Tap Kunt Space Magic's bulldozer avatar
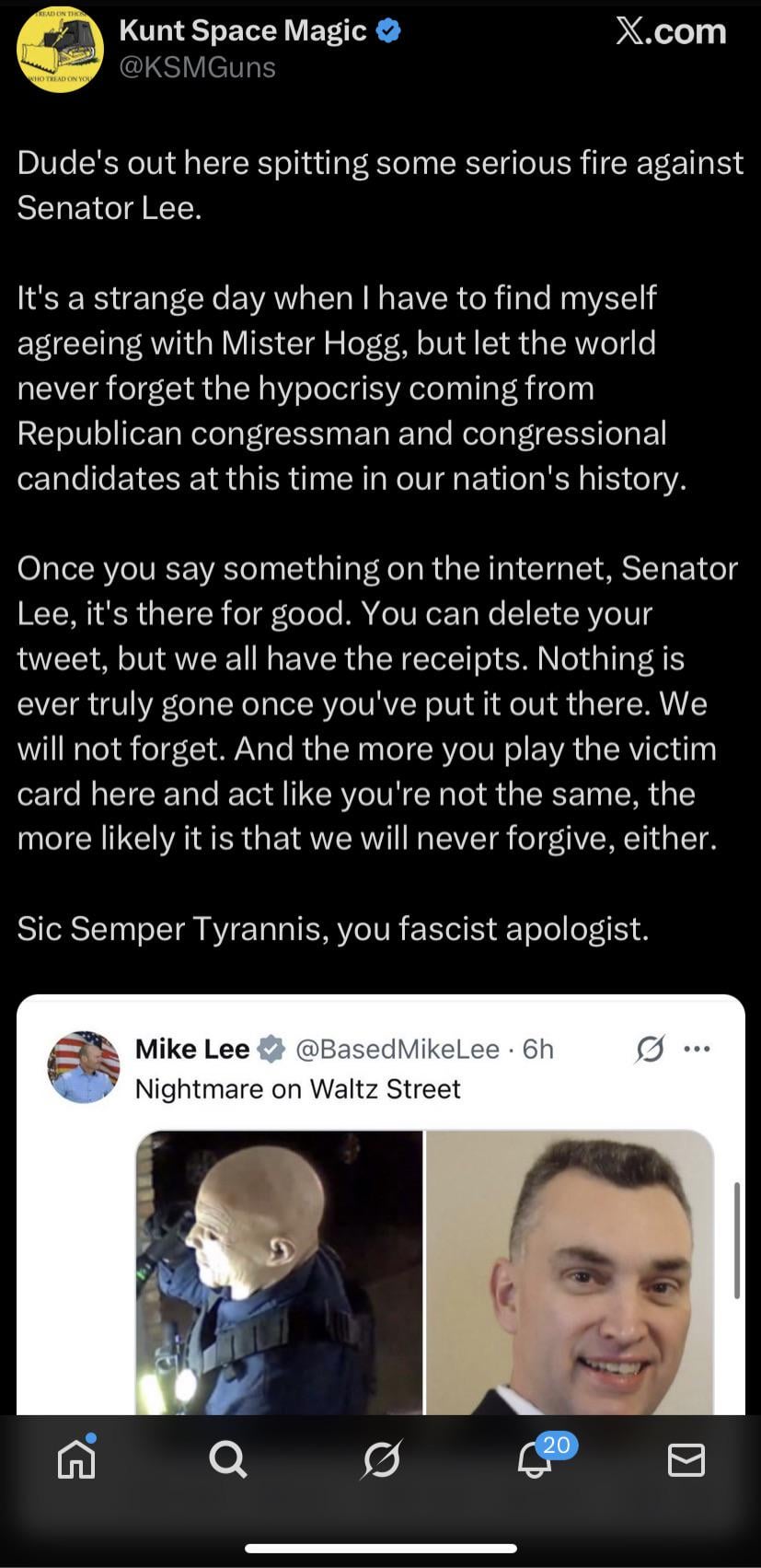 (60, 49)
